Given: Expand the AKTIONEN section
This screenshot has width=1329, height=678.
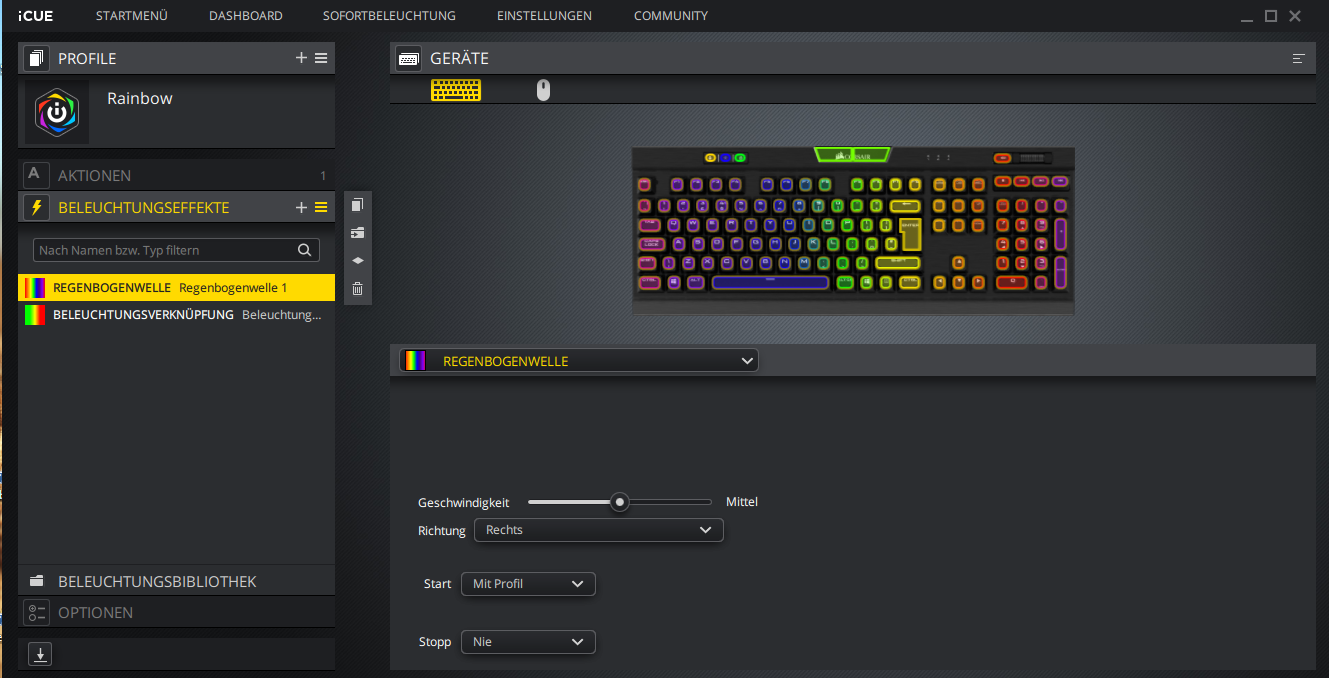Looking at the screenshot, I should pyautogui.click(x=176, y=175).
